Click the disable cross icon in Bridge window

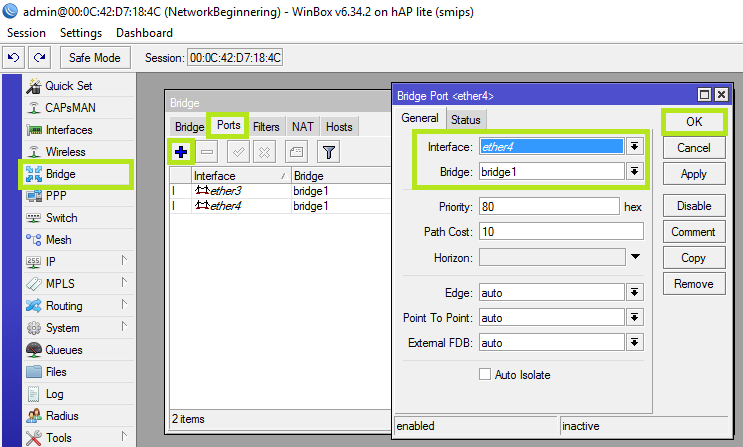click(264, 152)
